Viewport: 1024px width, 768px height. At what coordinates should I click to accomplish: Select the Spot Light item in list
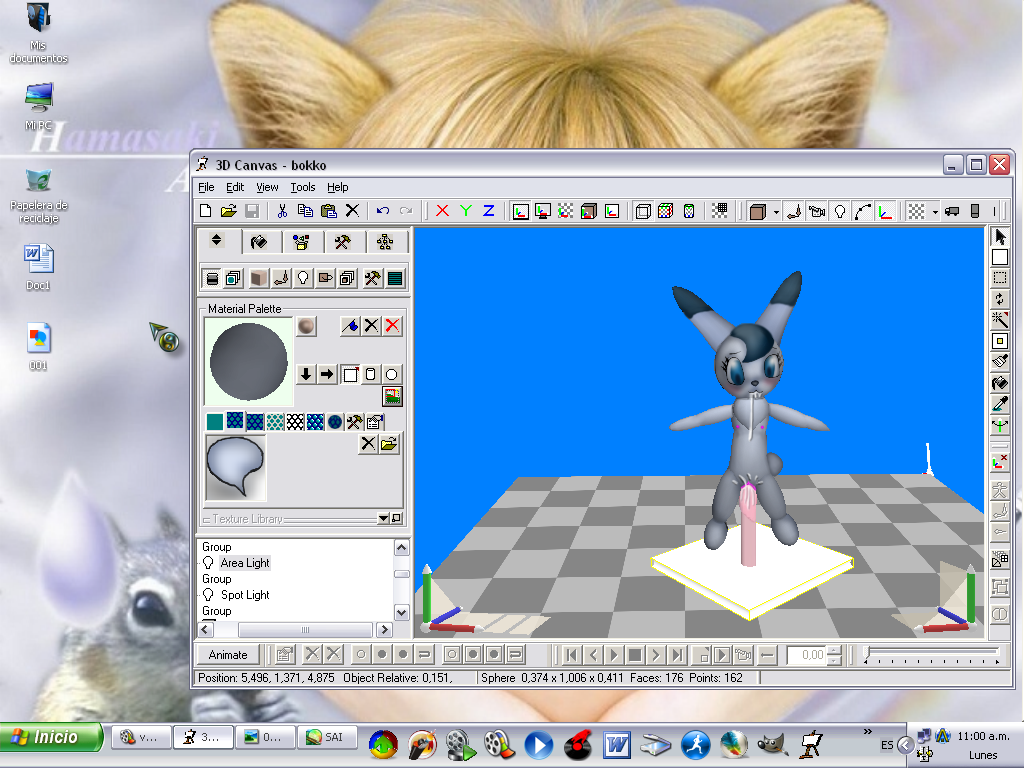coord(245,595)
